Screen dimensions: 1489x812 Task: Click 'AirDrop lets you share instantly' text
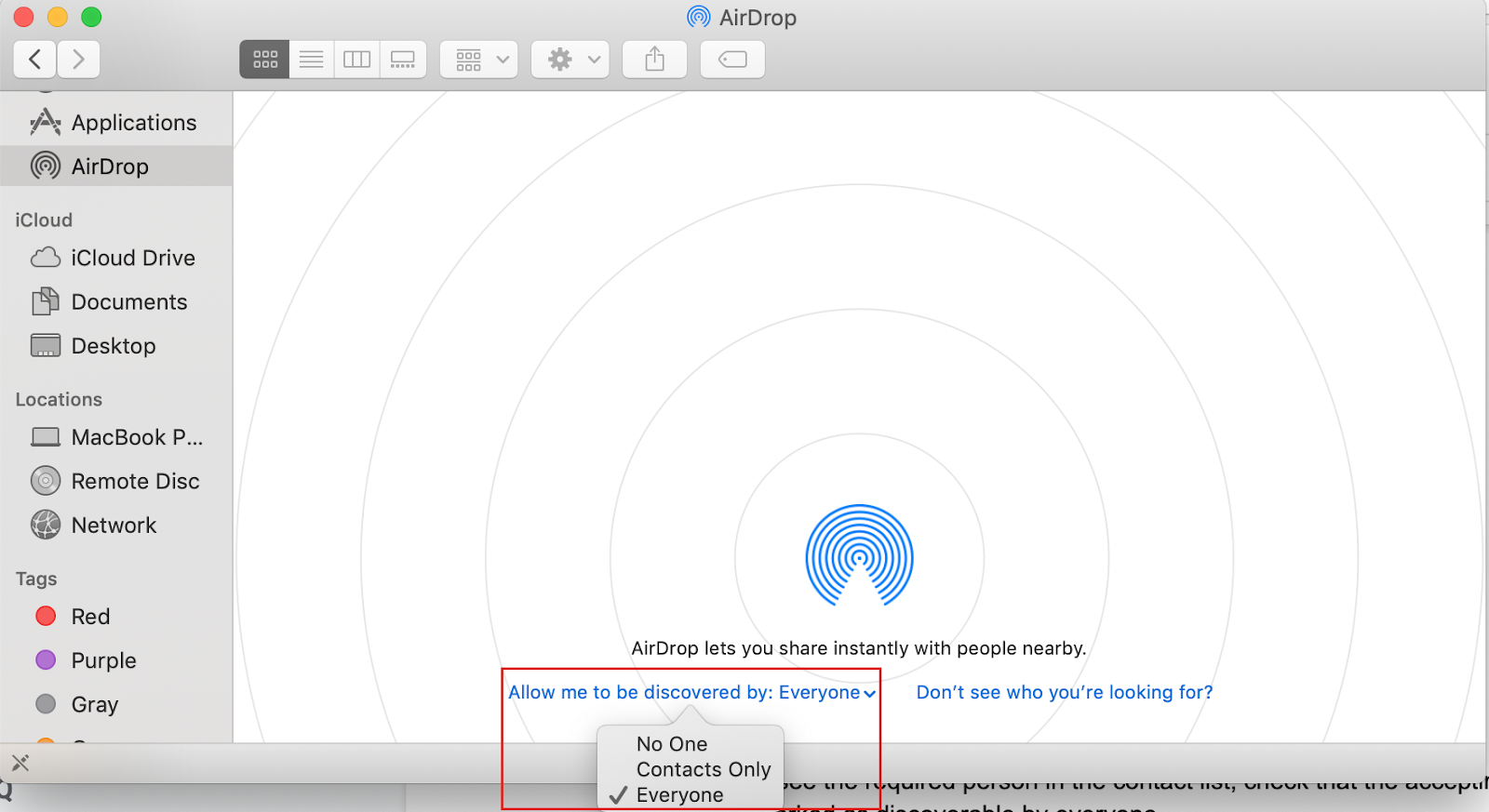[859, 648]
